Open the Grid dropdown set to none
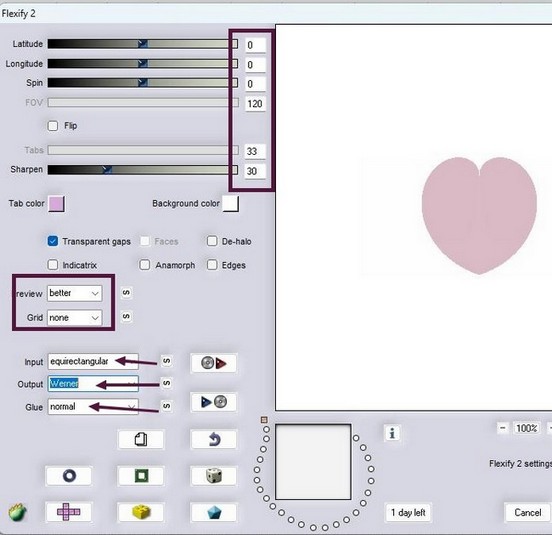 pos(75,318)
